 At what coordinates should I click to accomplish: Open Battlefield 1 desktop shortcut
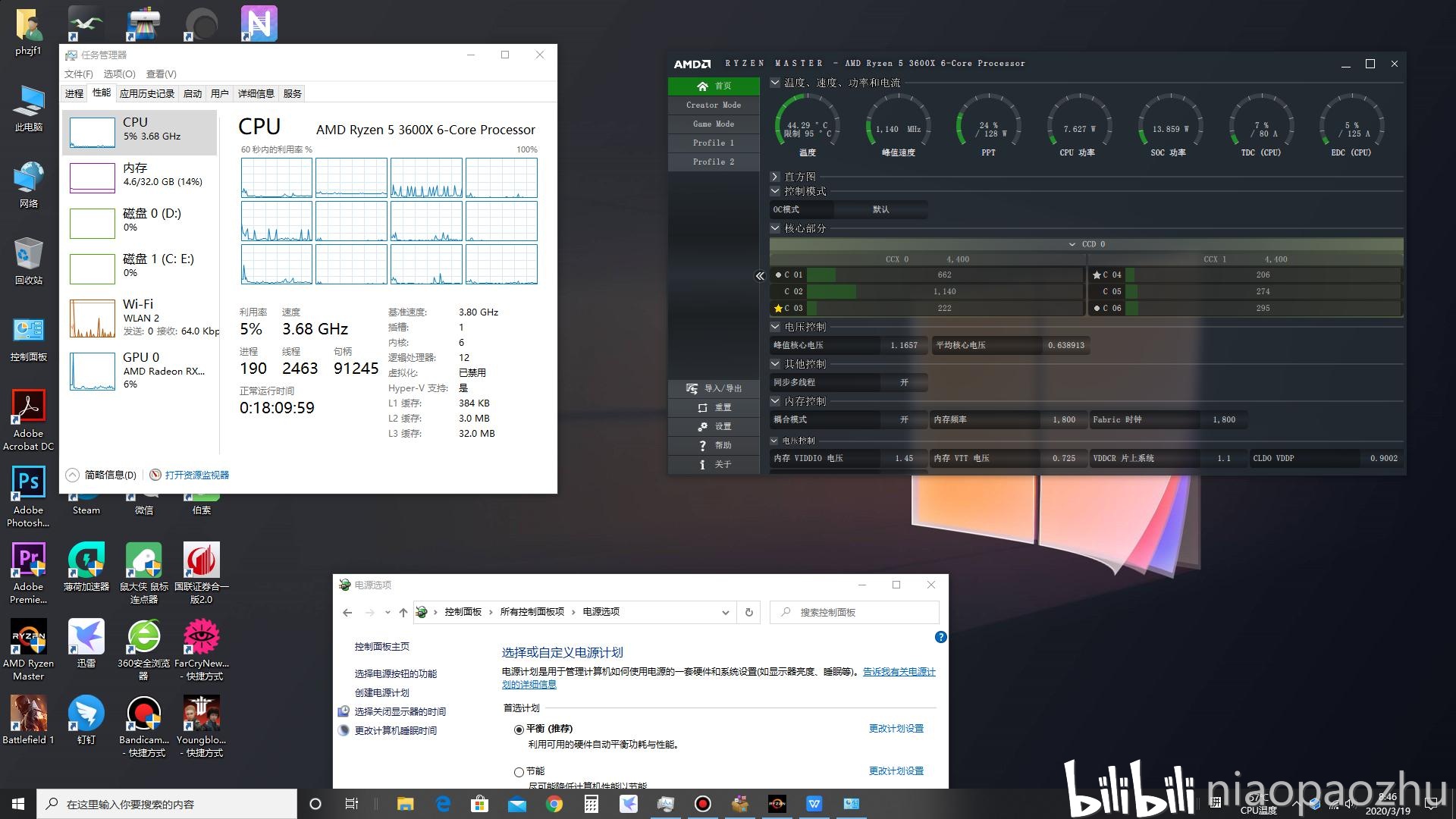point(28,720)
